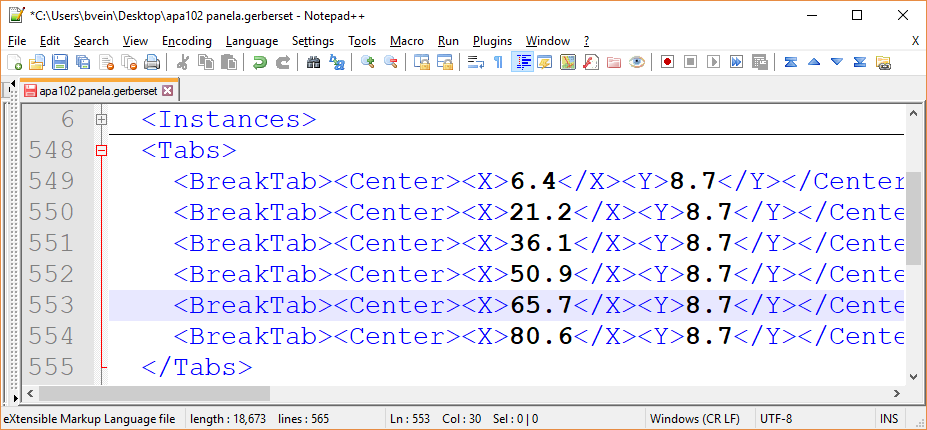Open the Document Map icon

pos(568,62)
